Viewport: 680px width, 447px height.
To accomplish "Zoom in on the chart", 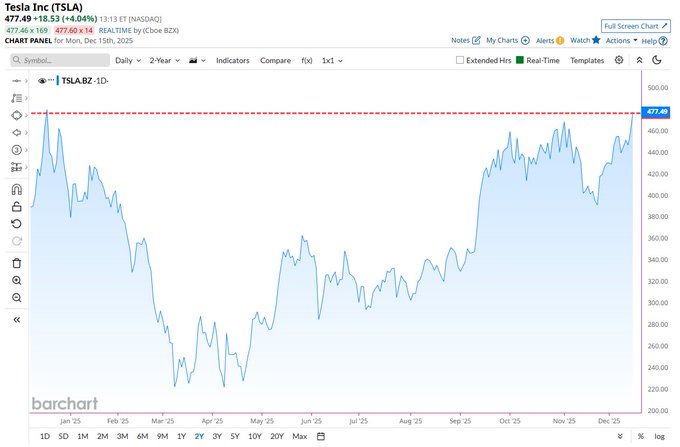I will pyautogui.click(x=16, y=281).
